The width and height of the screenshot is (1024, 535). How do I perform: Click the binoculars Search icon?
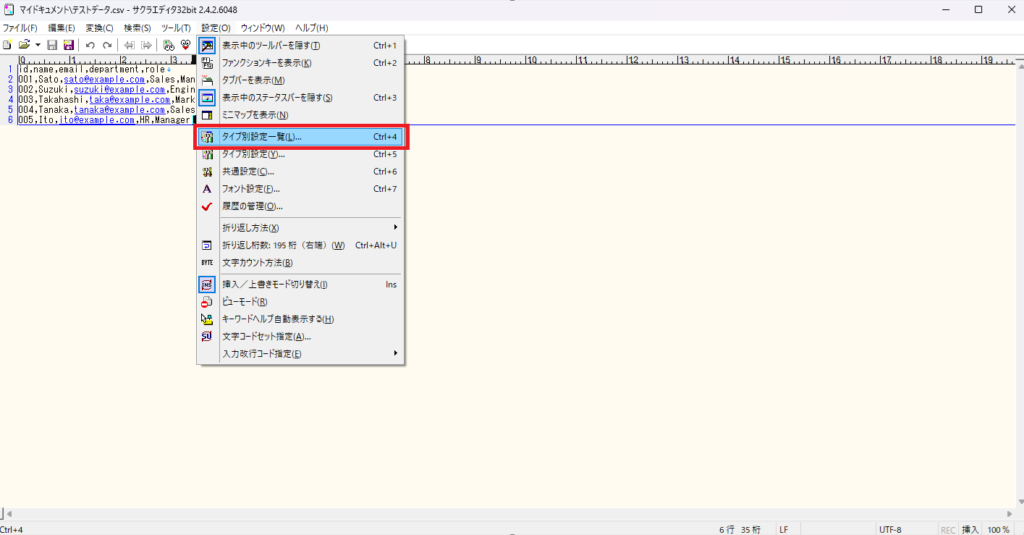coord(169,45)
